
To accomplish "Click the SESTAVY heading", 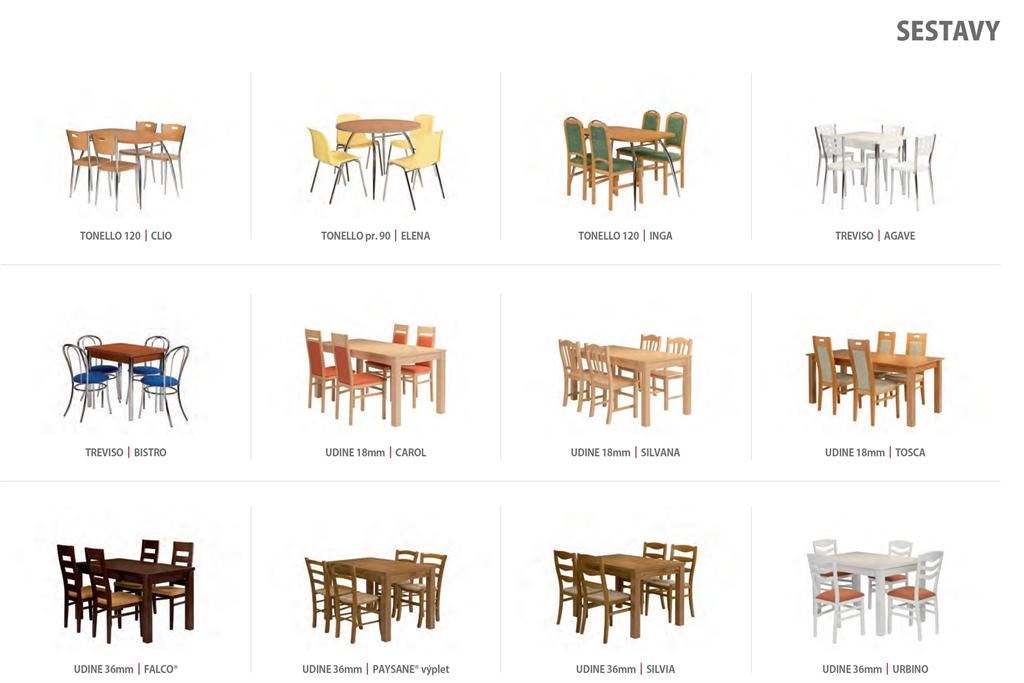I will tap(948, 31).
